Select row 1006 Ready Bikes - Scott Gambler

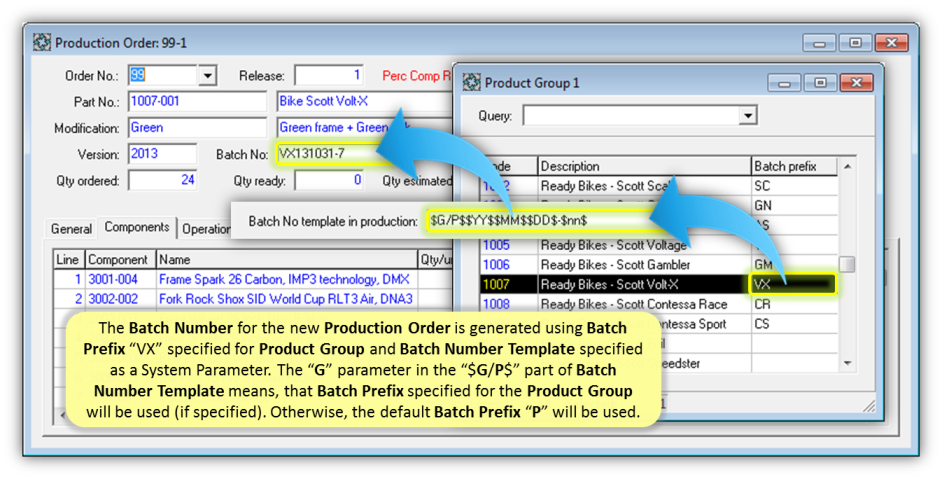click(x=658, y=264)
